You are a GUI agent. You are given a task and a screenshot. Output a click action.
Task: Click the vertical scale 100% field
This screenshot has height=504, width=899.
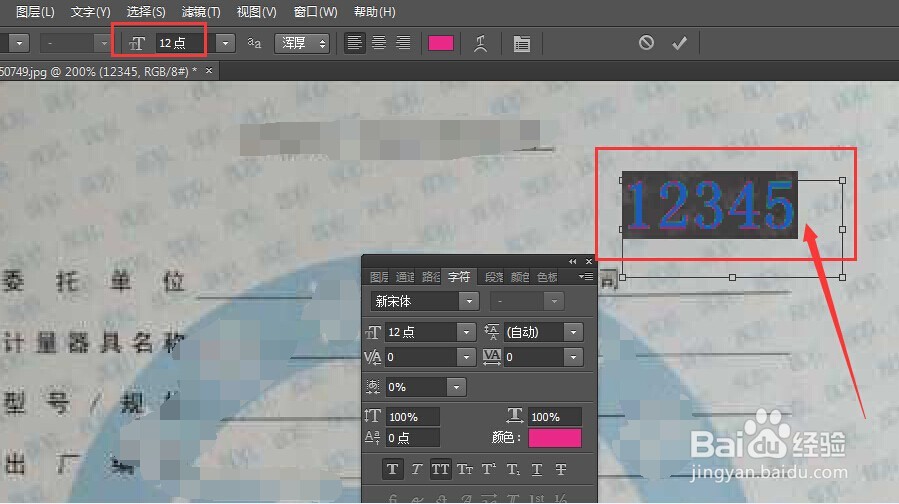(412, 416)
